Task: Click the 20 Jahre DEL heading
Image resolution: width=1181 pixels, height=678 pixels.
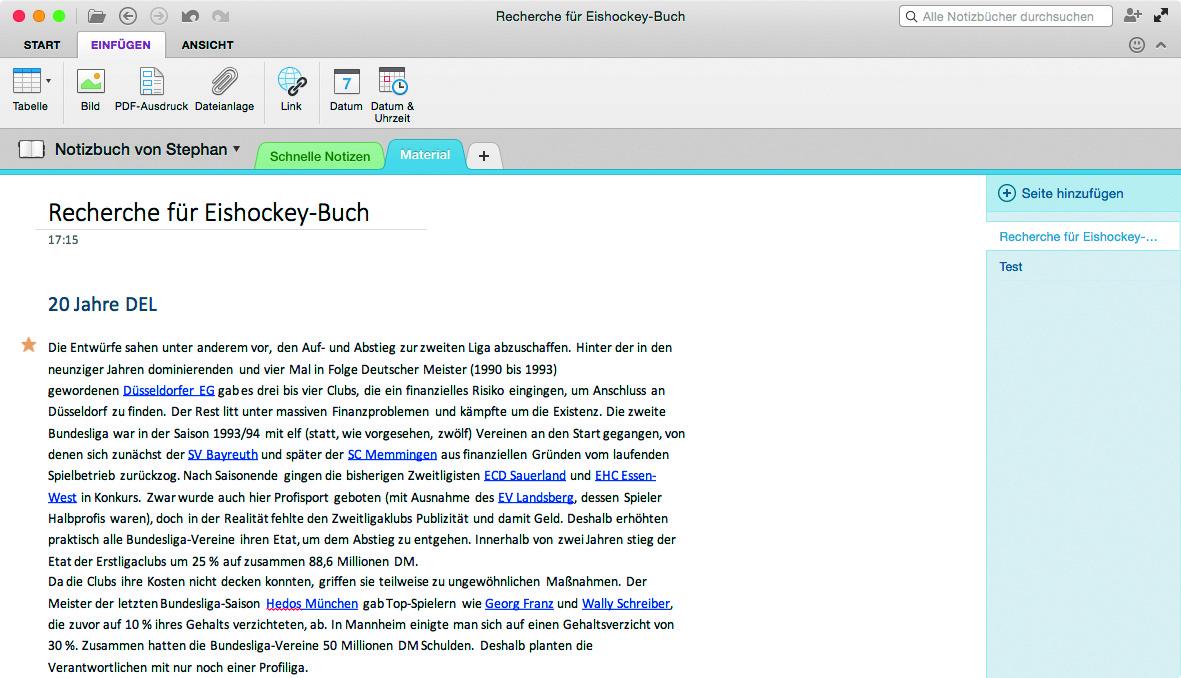Action: click(x=102, y=304)
